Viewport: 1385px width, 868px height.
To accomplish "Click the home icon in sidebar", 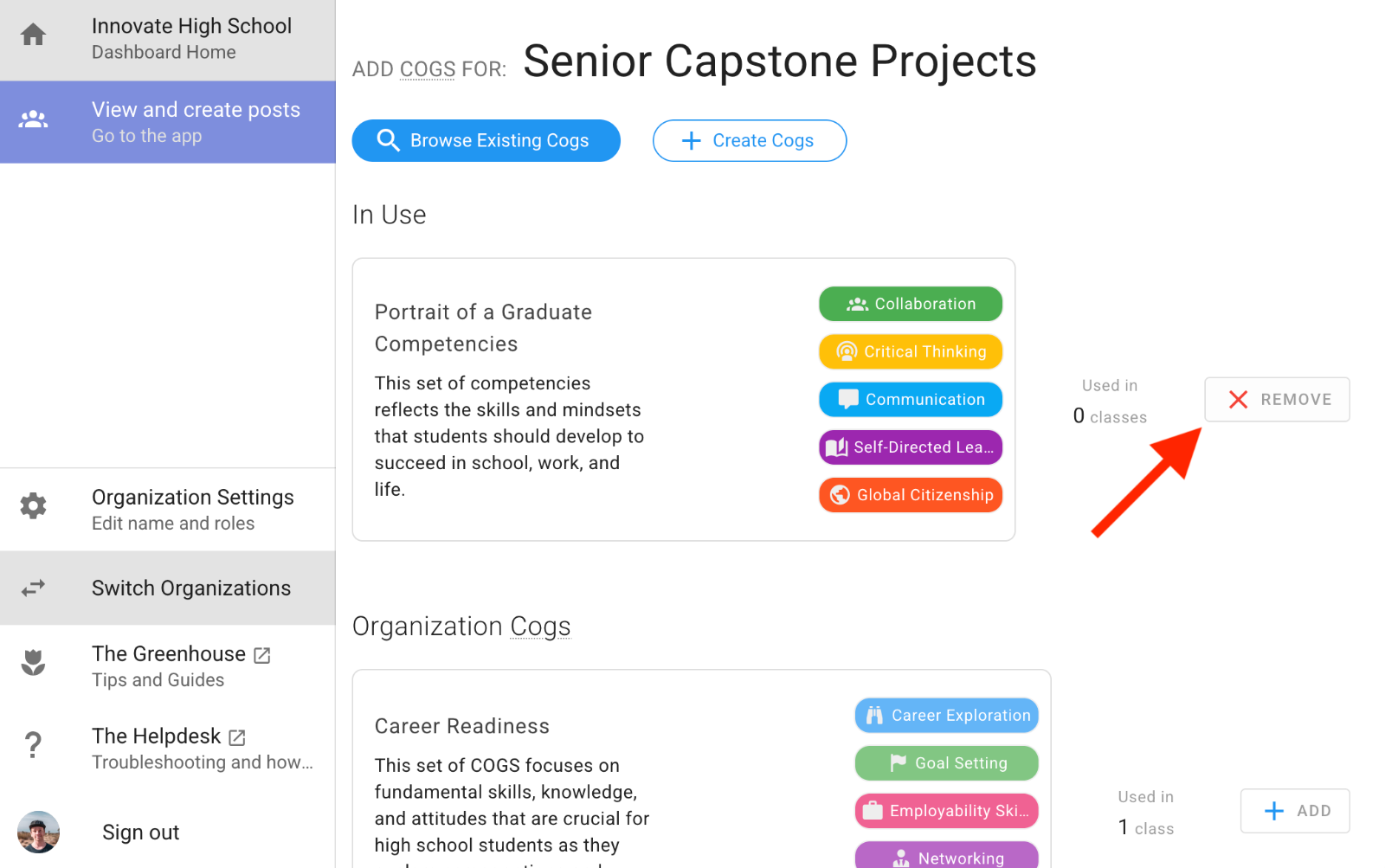I will click(33, 35).
